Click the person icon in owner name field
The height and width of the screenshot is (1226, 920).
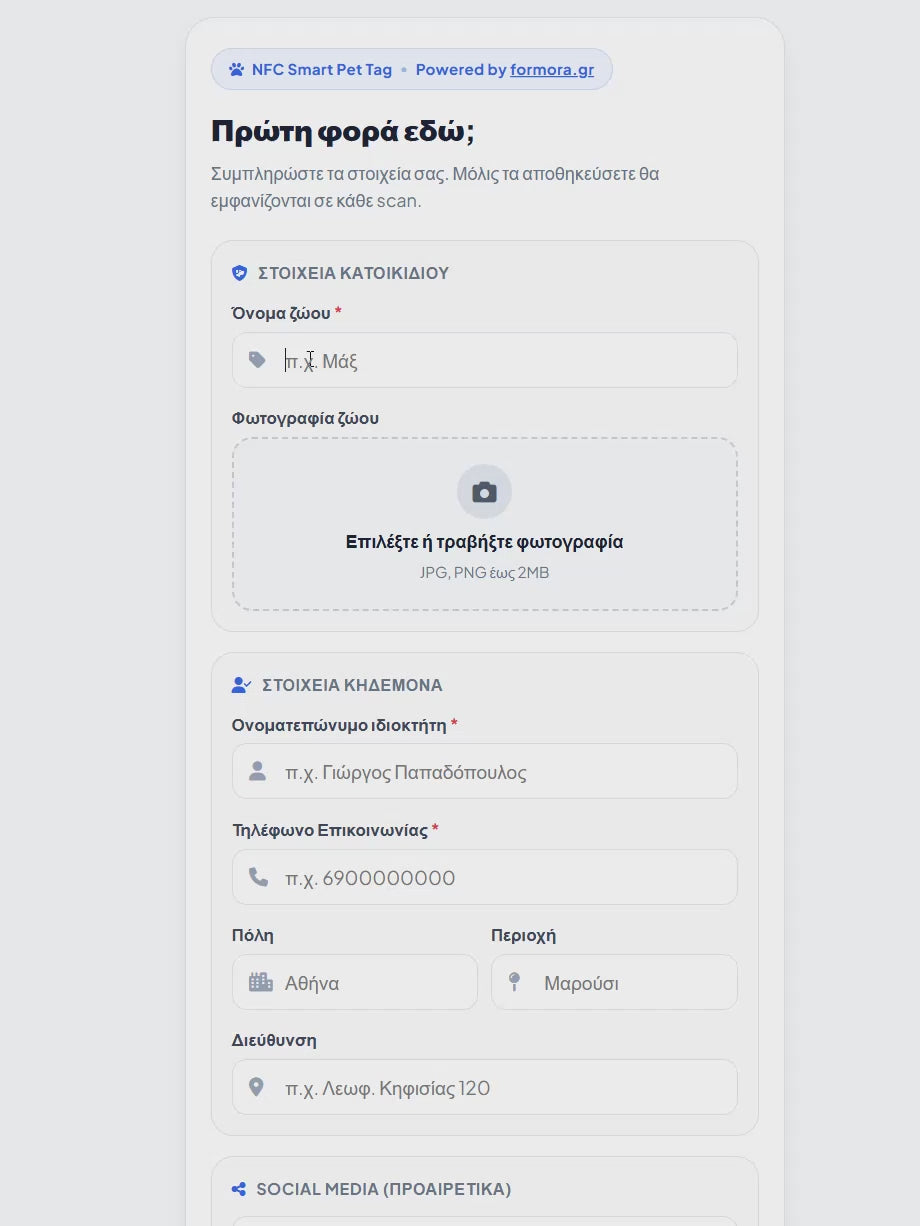pos(257,771)
